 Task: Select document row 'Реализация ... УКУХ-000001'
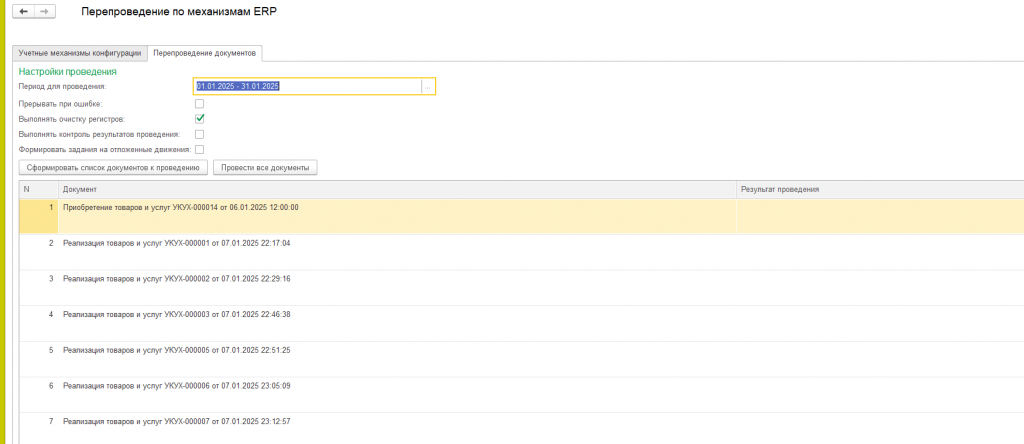point(176,243)
